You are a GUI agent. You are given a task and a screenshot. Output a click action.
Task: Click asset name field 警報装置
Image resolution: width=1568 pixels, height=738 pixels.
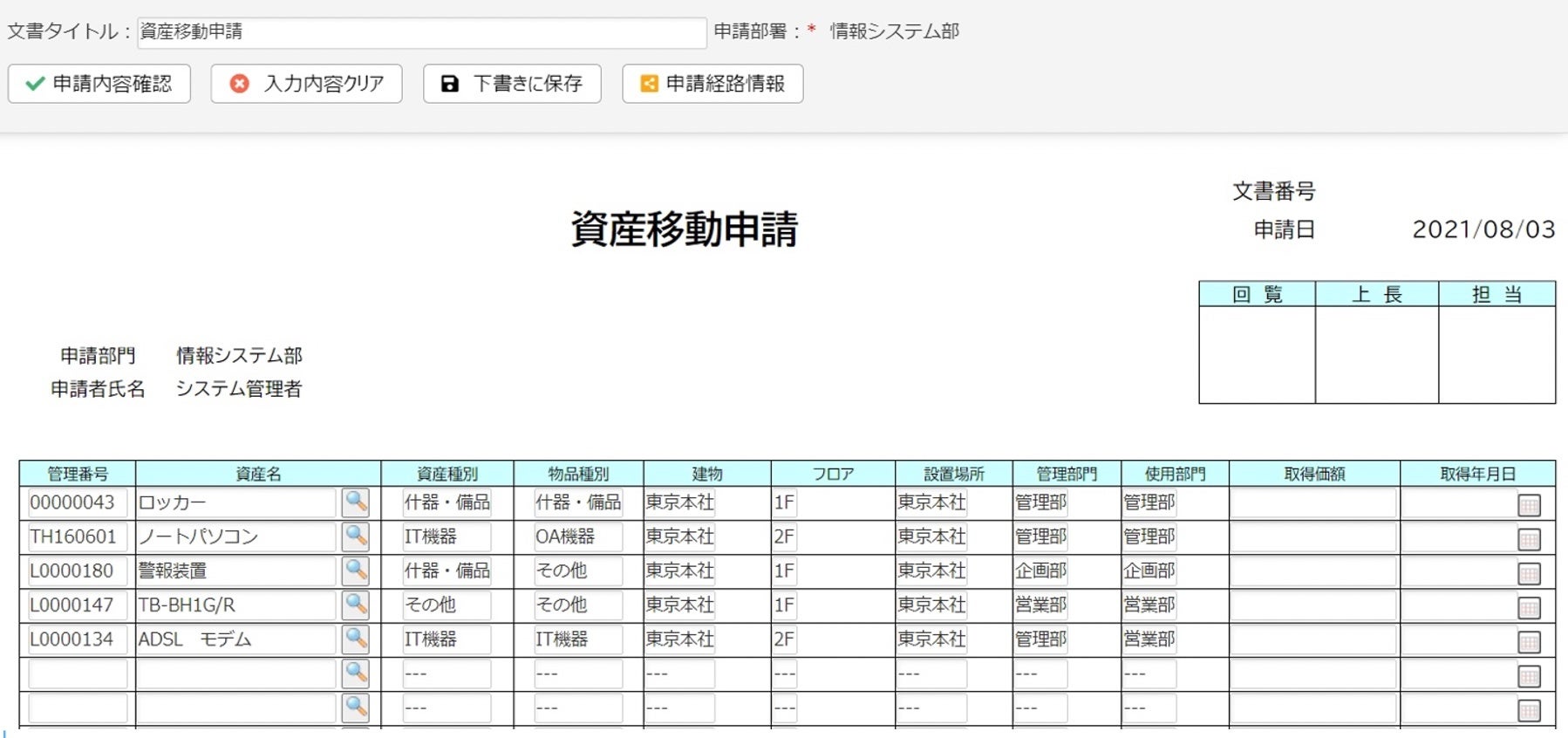coord(236,571)
